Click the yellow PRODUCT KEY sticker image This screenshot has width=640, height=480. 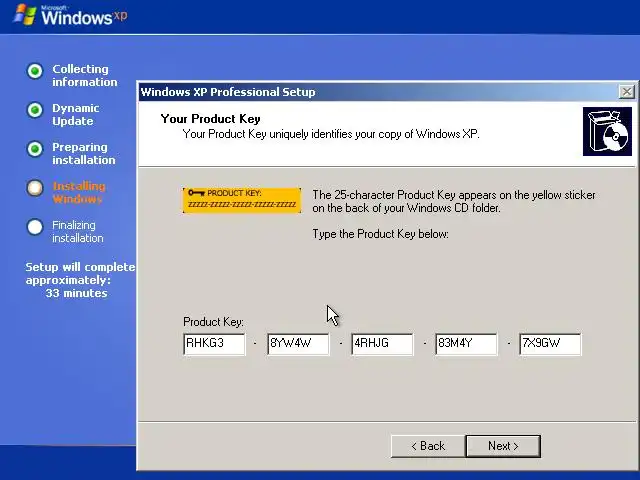(242, 200)
